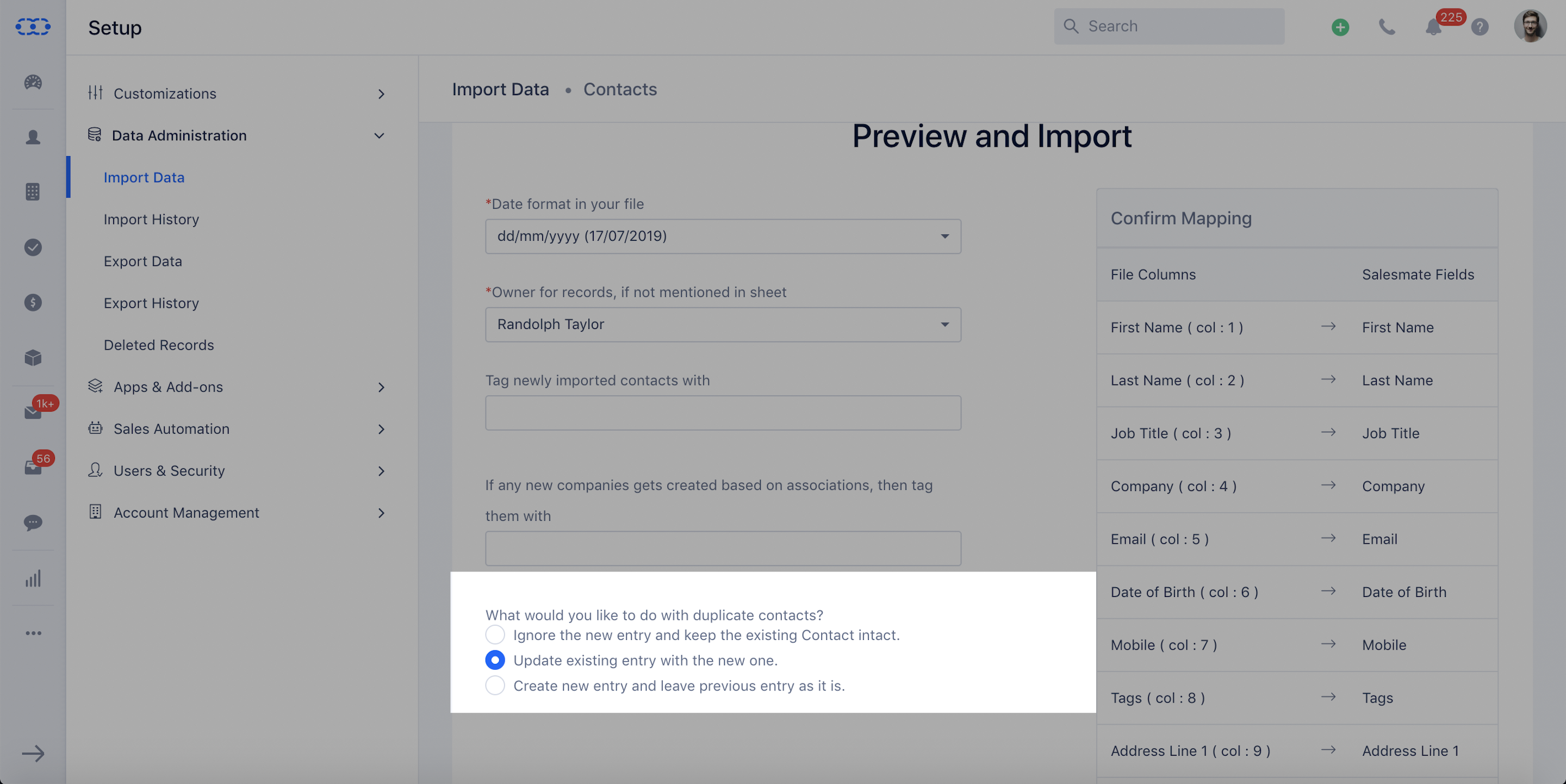
Task: Focus the new companies tag input field
Action: pyautogui.click(x=723, y=548)
